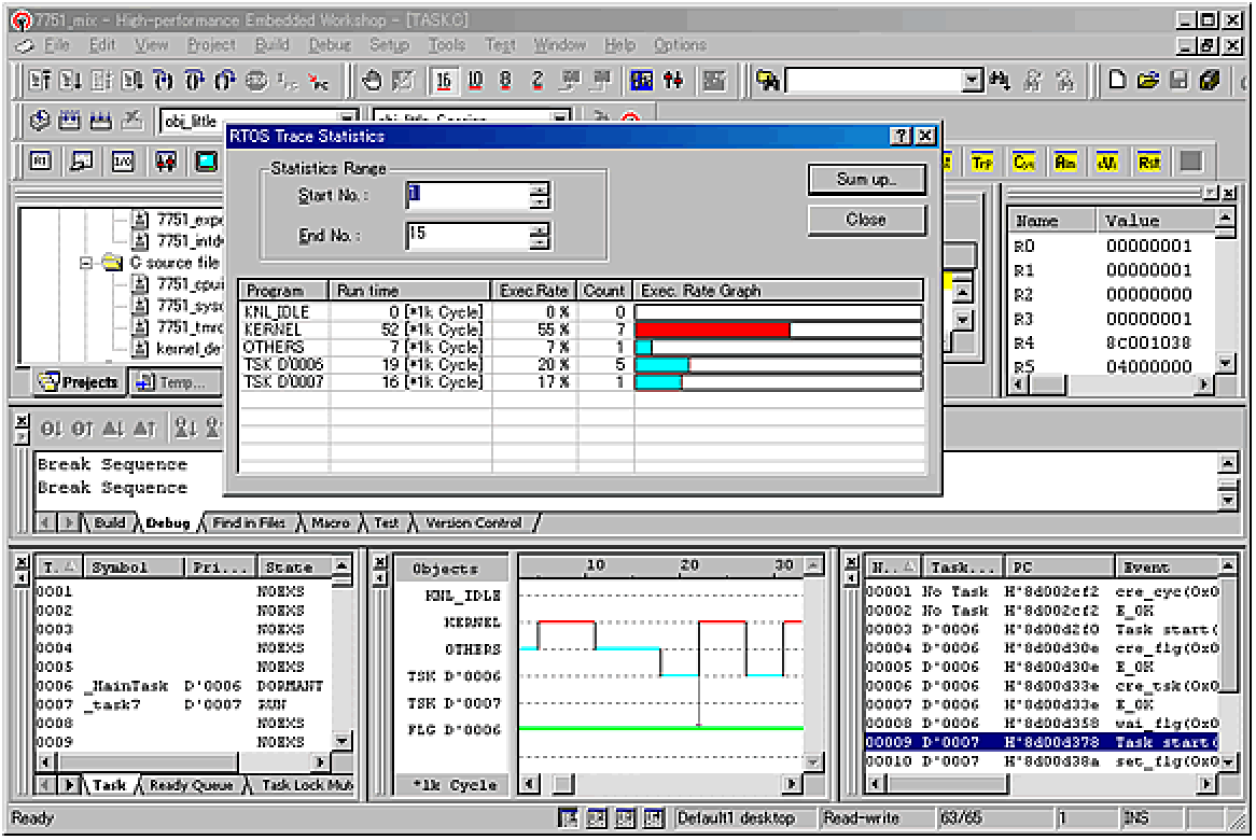The image size is (1256, 840).
Task: Click the Cov coverage icon
Action: pos(1023,160)
